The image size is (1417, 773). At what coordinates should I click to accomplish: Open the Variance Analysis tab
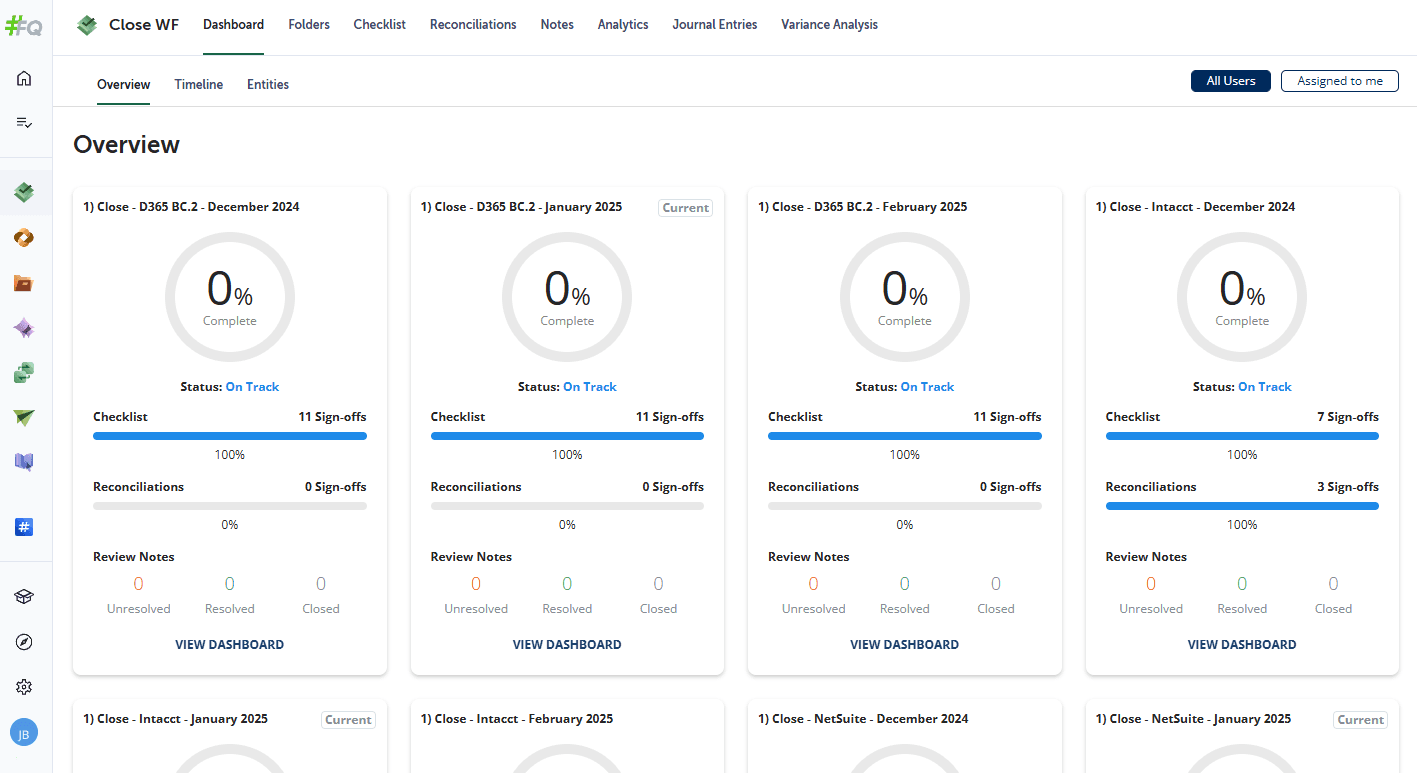tap(829, 25)
